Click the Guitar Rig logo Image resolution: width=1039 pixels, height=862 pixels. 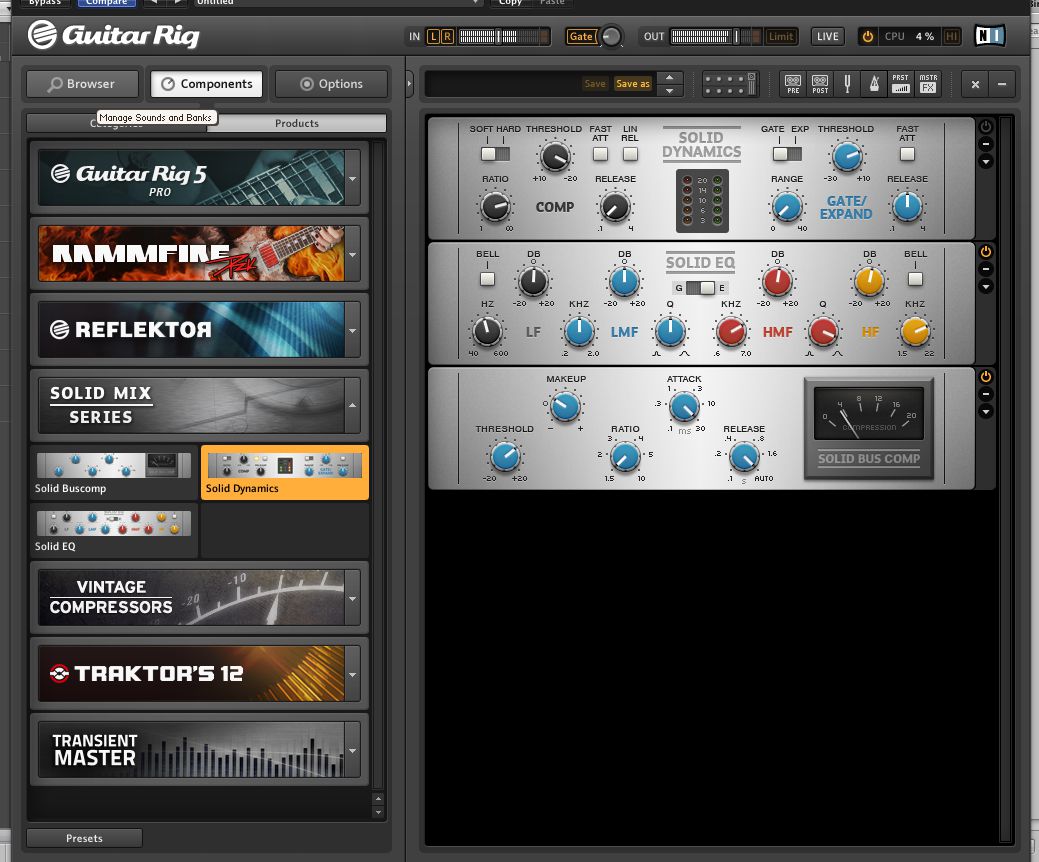pos(113,34)
